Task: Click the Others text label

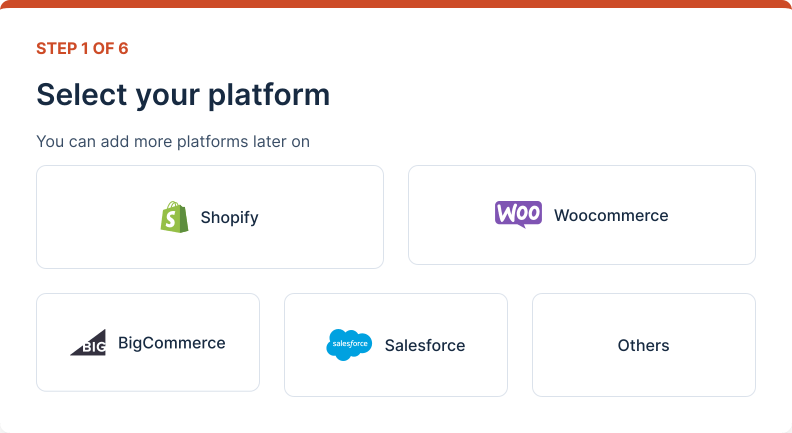Action: [x=643, y=345]
